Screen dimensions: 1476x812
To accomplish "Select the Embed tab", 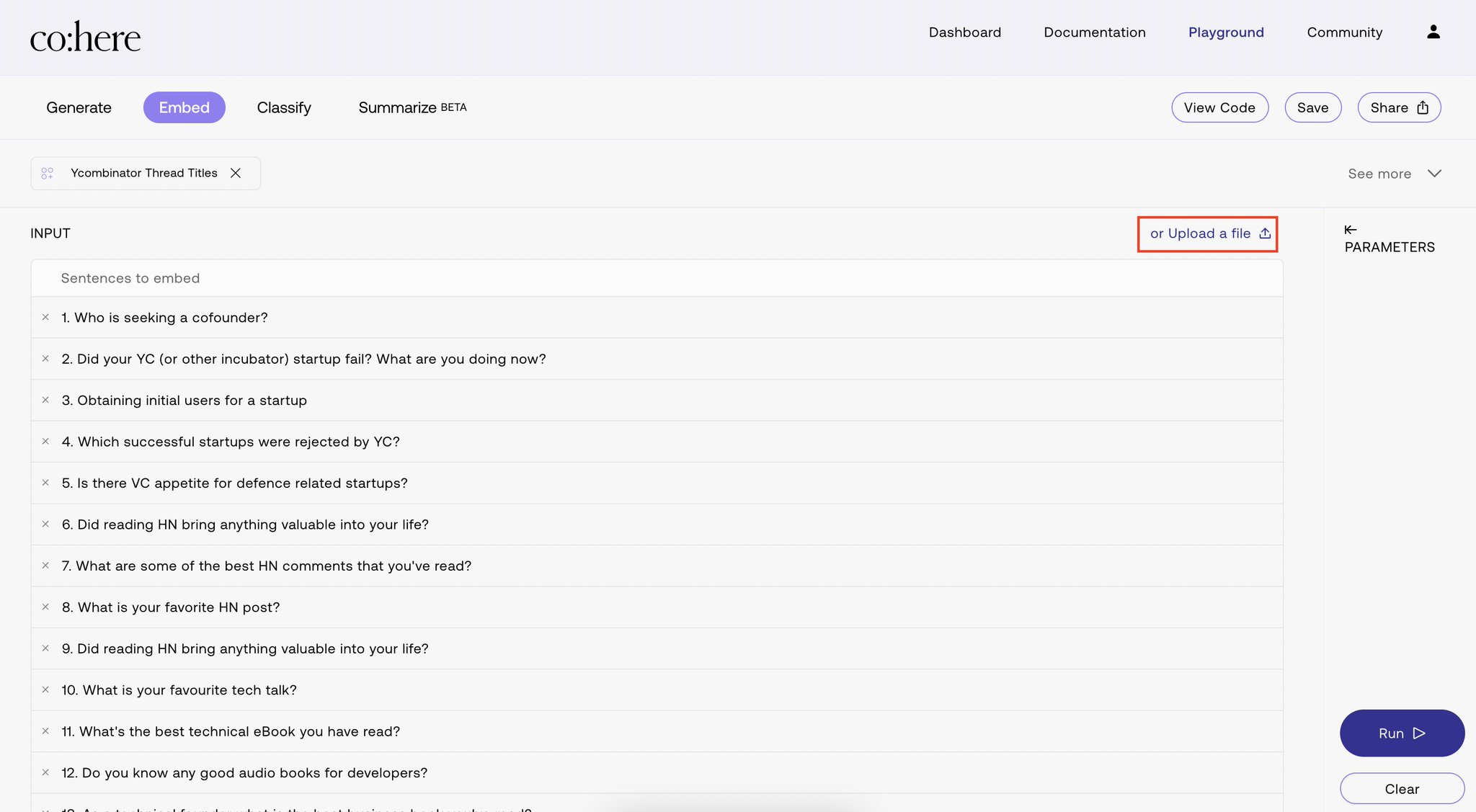I will pos(184,107).
